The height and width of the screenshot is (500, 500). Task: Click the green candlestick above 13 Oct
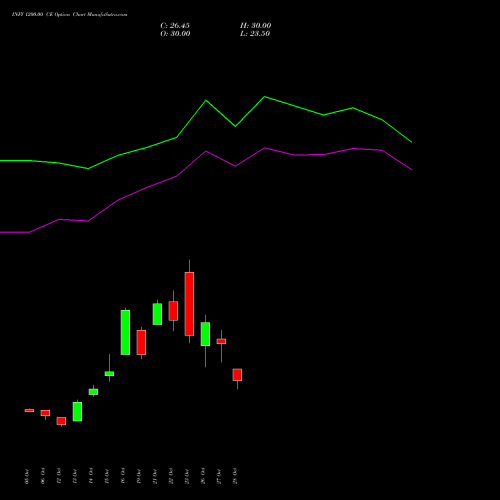[77, 411]
